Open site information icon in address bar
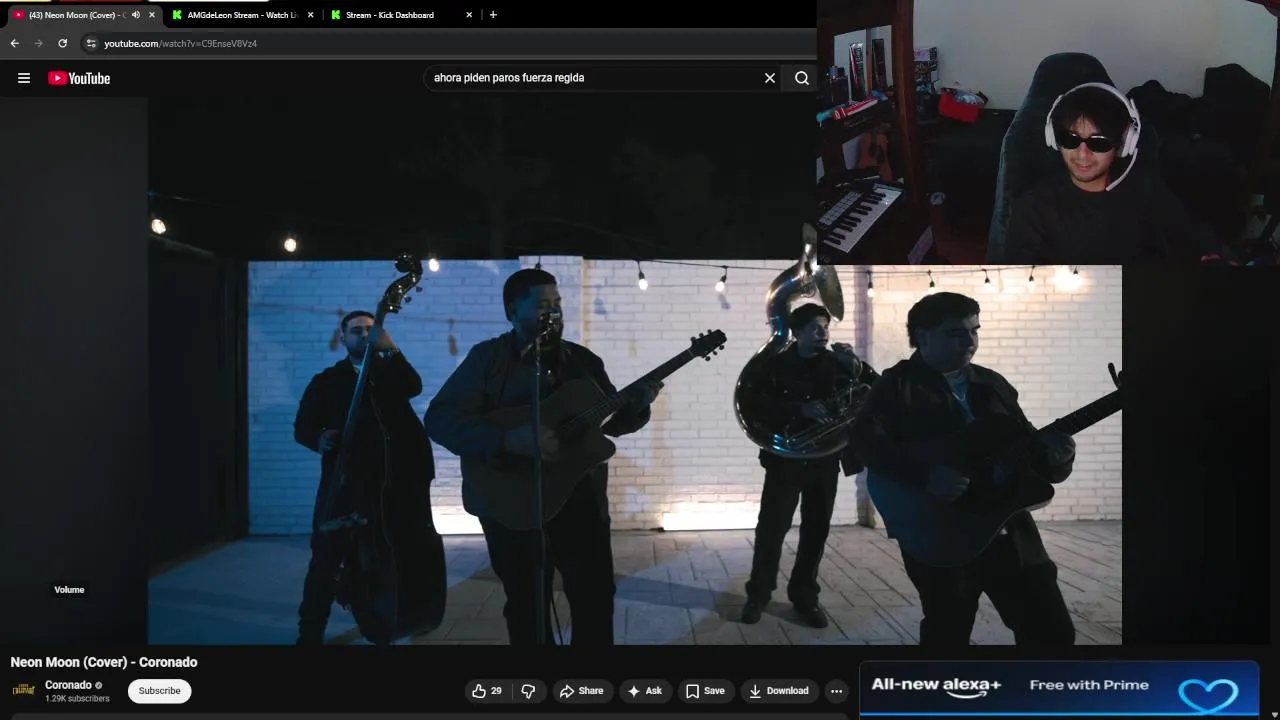The image size is (1280, 720). [91, 43]
